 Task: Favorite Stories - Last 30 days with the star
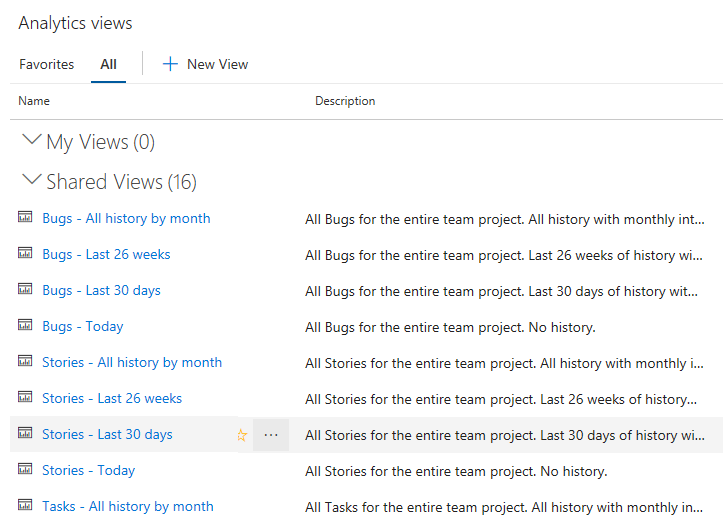coord(242,435)
